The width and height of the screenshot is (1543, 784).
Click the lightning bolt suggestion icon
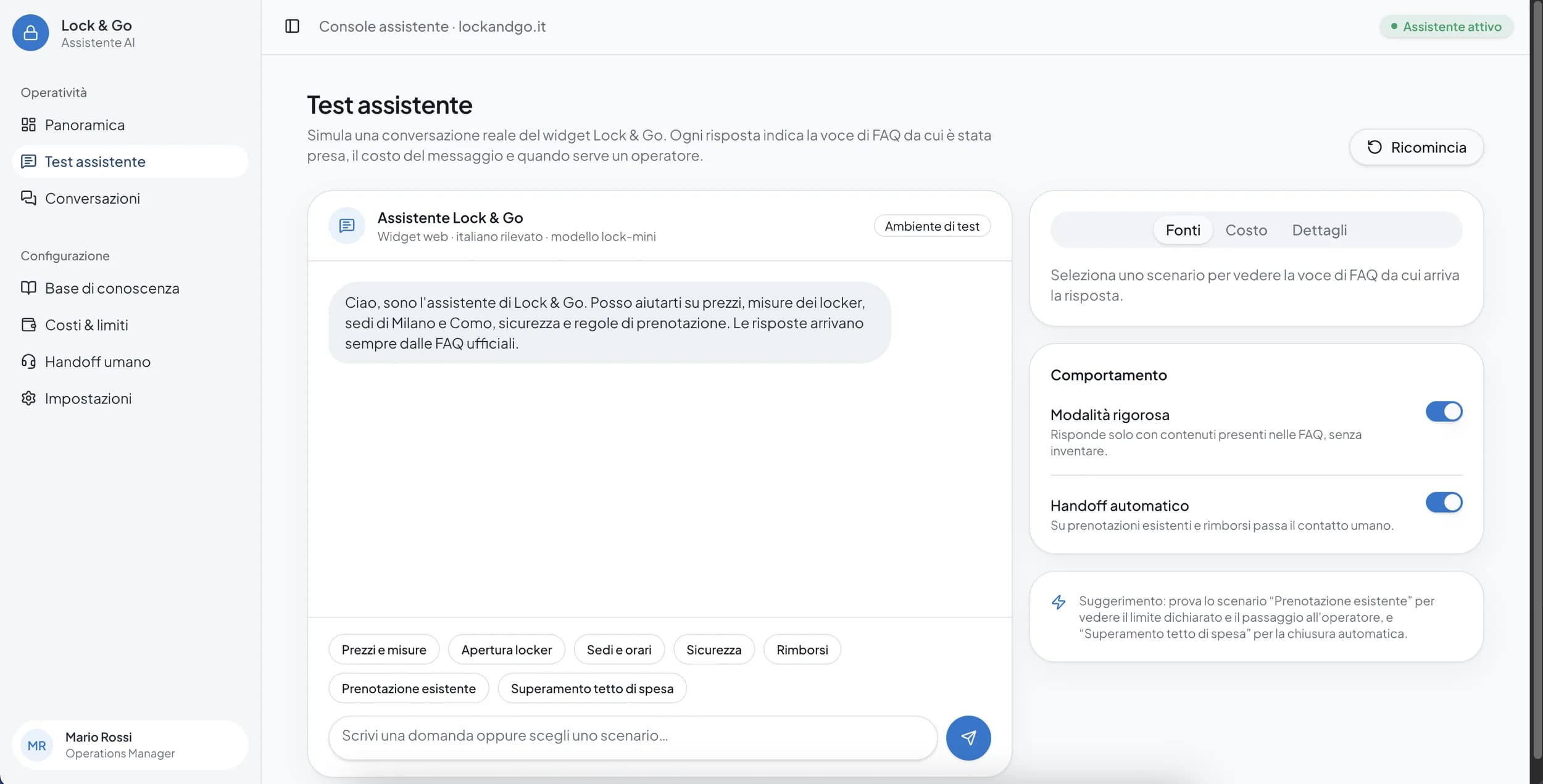tap(1058, 602)
